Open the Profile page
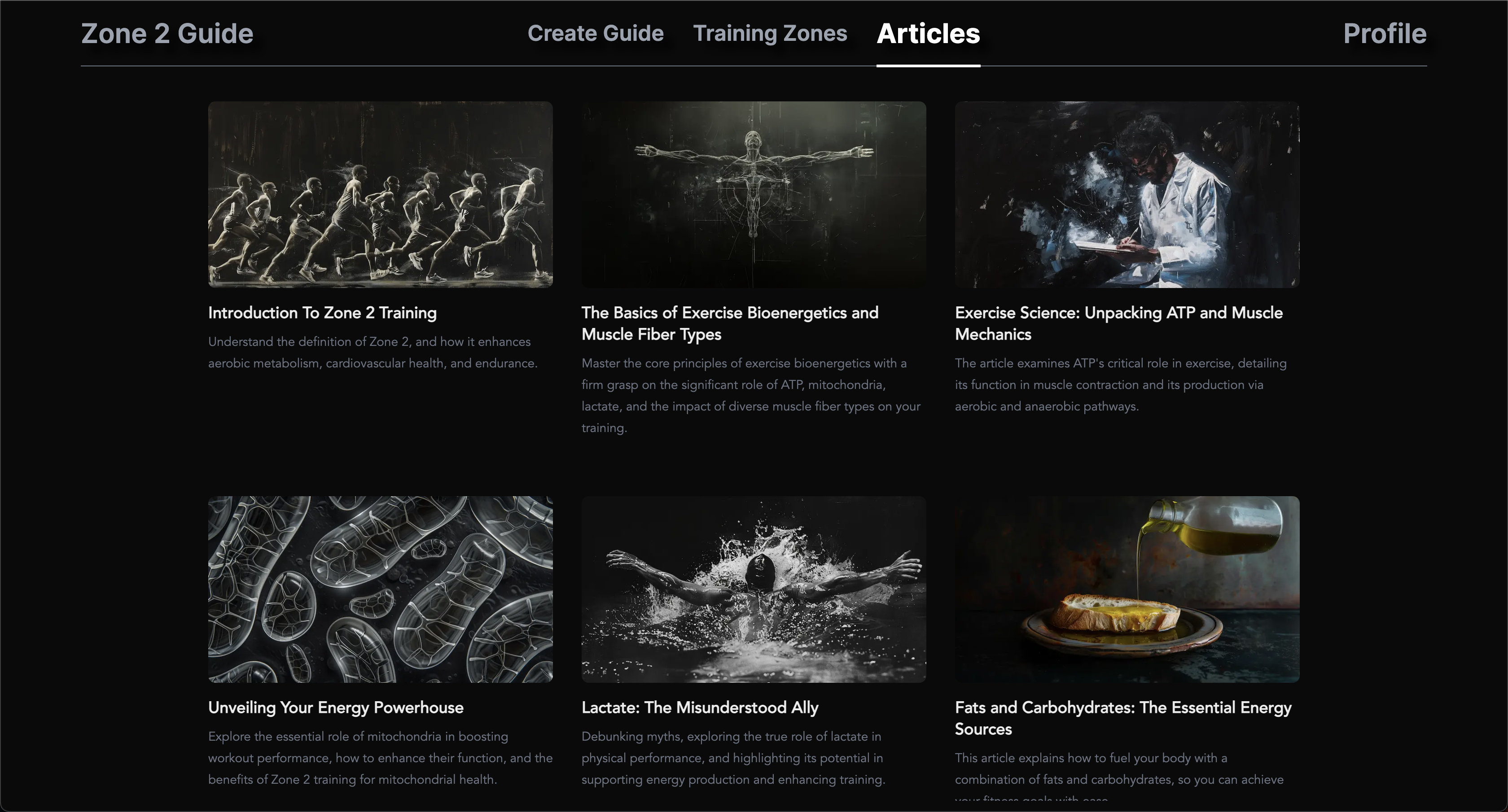Viewport: 1508px width, 812px height. (x=1385, y=33)
